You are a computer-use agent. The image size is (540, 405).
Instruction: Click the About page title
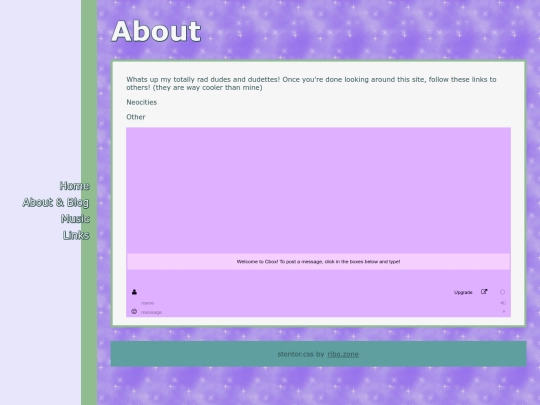[156, 31]
